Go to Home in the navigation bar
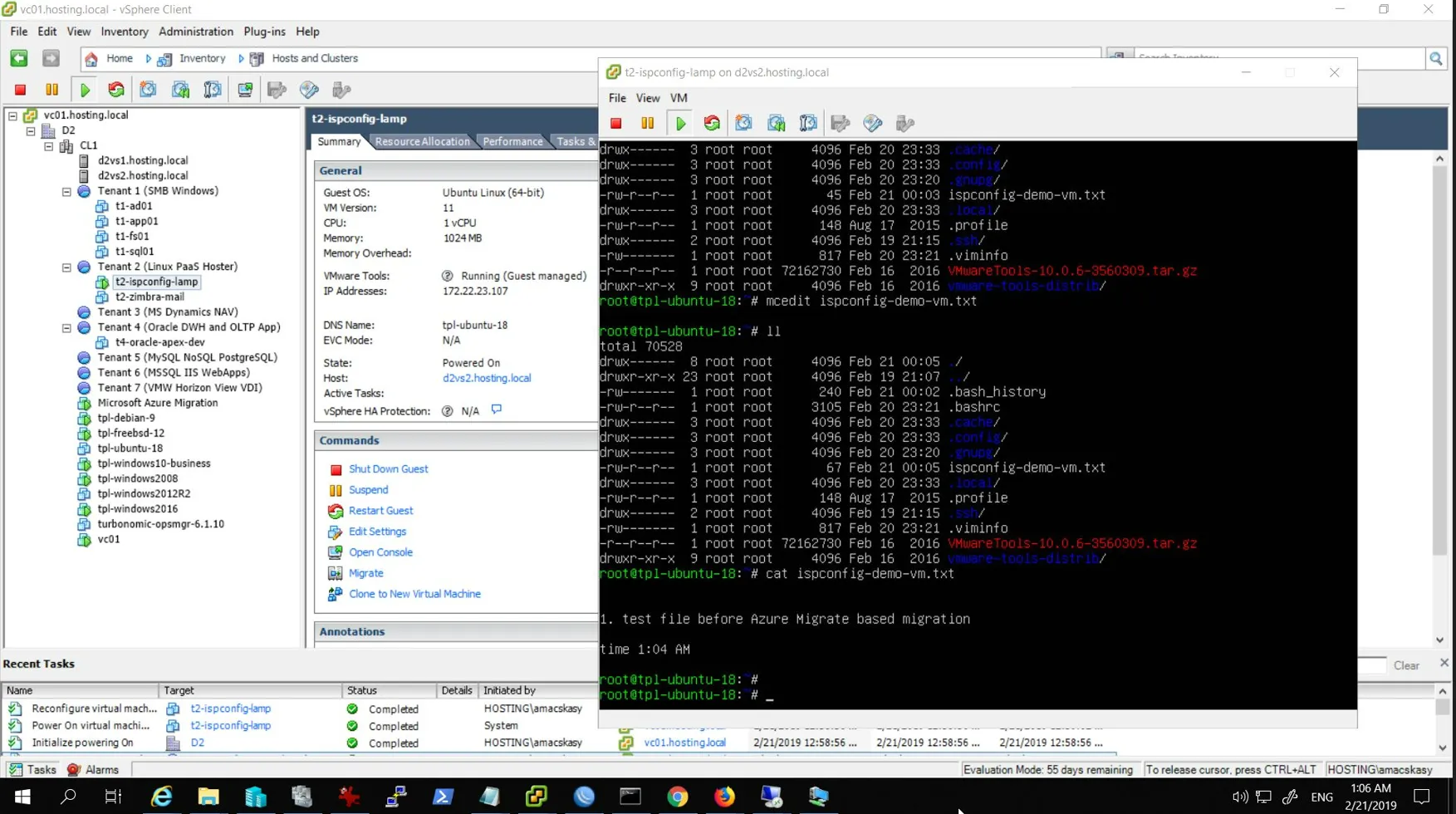 point(119,58)
